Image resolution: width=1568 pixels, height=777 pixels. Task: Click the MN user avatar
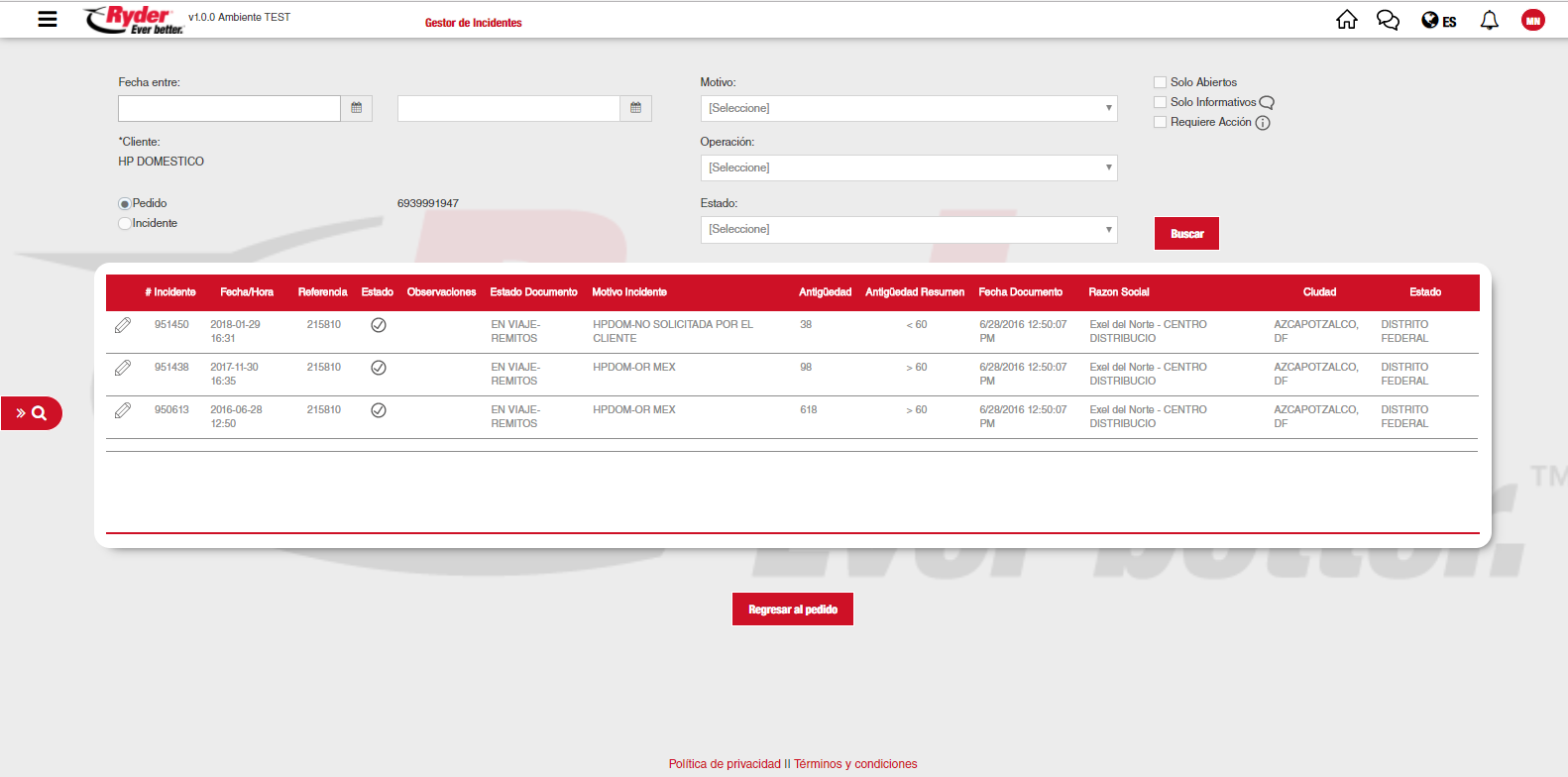(1532, 20)
